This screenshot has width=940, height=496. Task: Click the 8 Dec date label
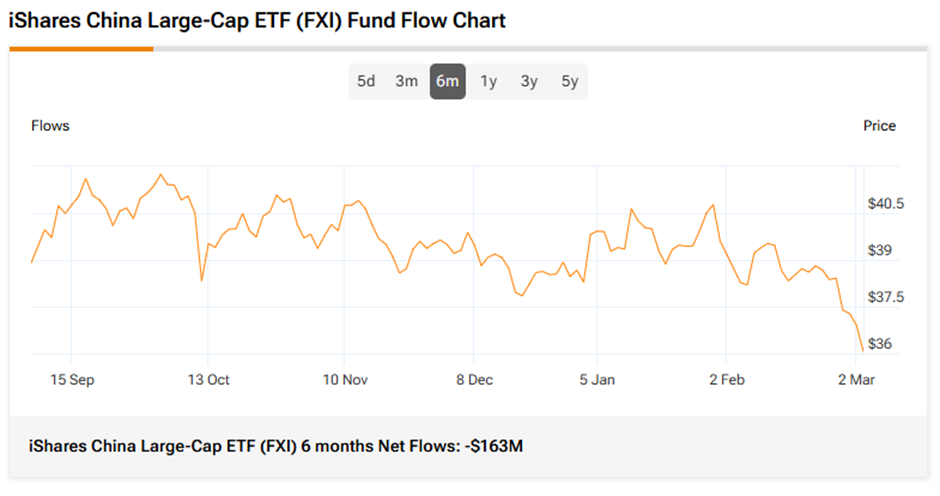click(x=474, y=380)
